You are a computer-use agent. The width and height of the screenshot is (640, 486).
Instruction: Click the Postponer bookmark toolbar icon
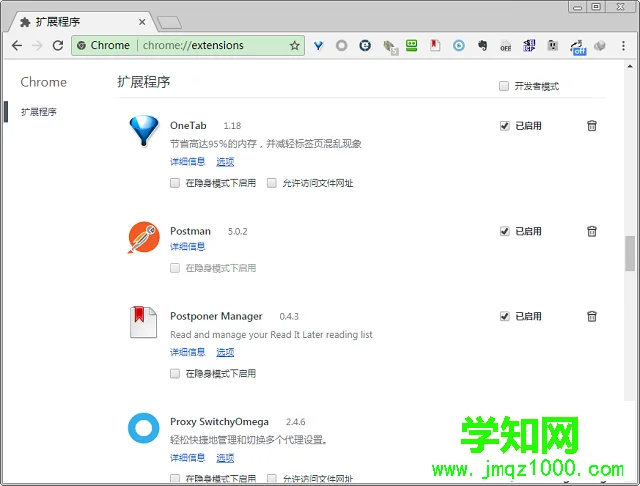435,45
